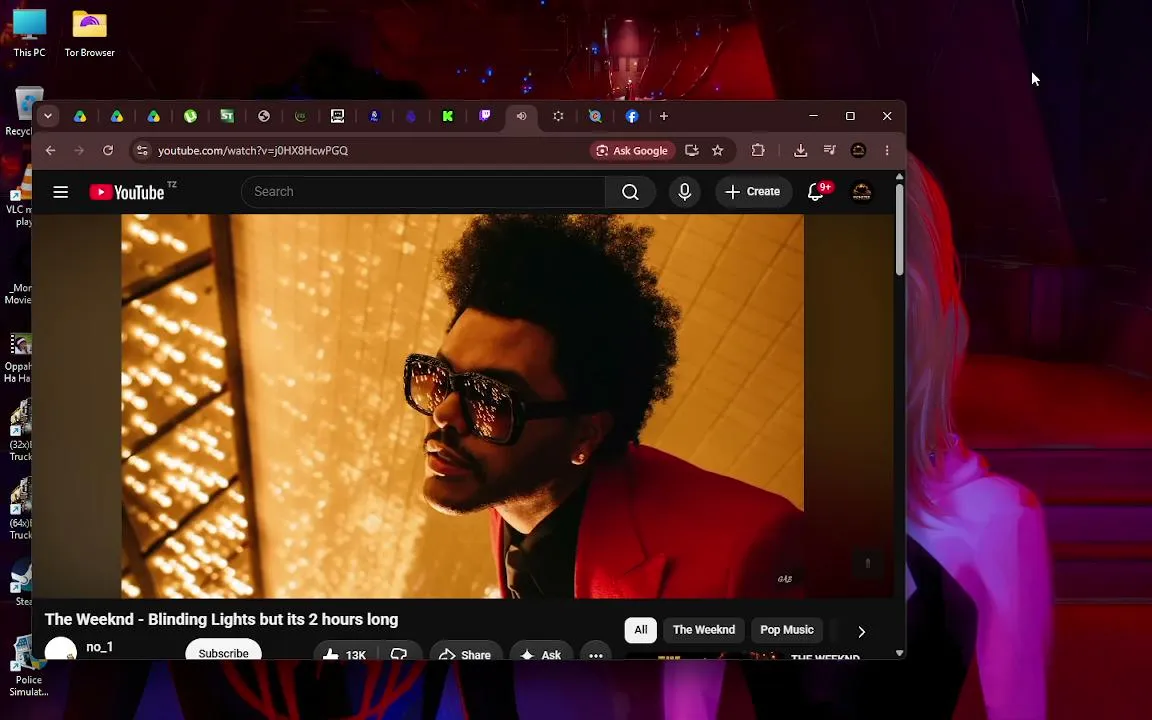Select This PC desktop icon
Screen dimensions: 1152x720
pos(29,33)
